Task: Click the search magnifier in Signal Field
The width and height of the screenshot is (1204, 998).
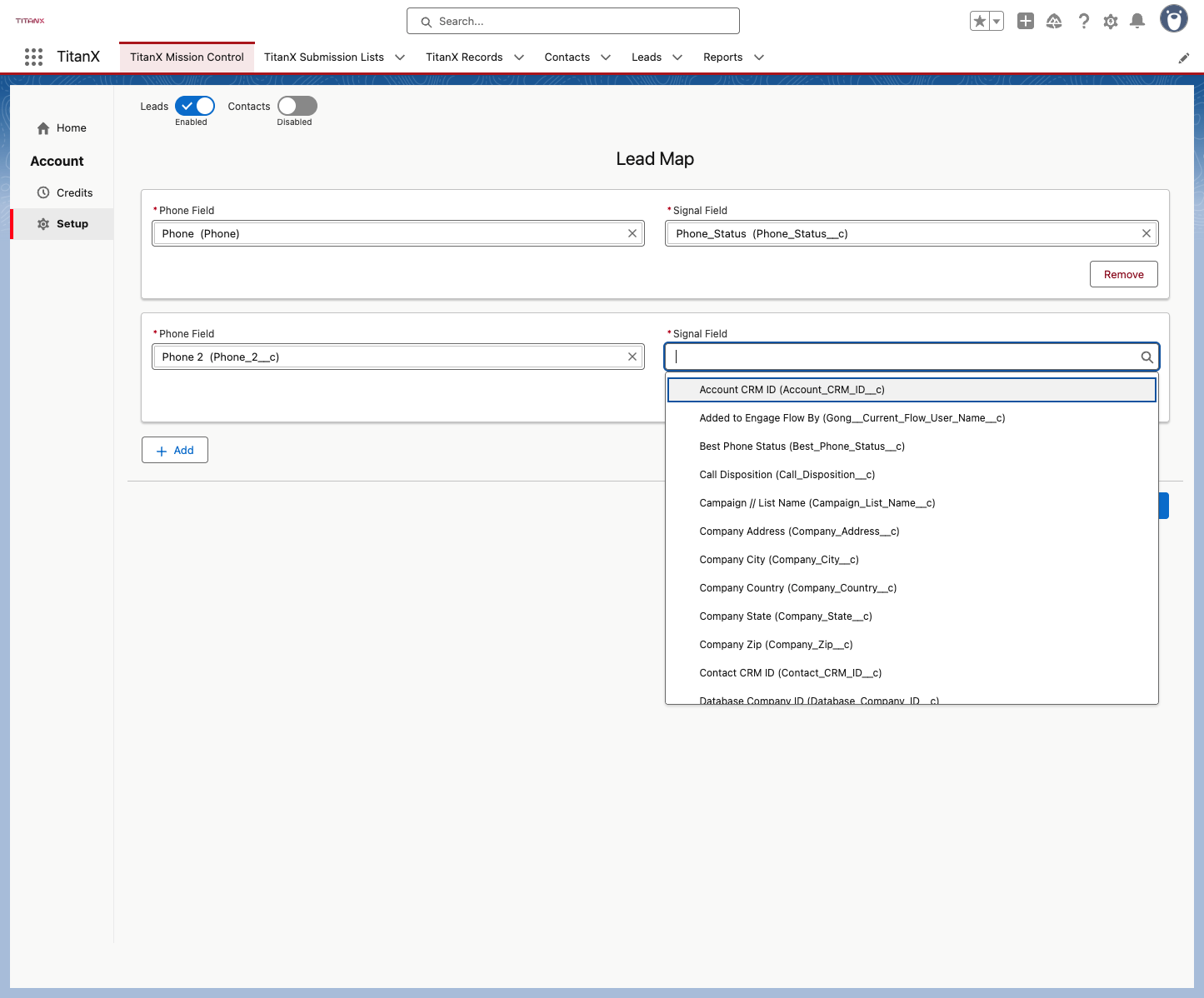Action: (1147, 357)
